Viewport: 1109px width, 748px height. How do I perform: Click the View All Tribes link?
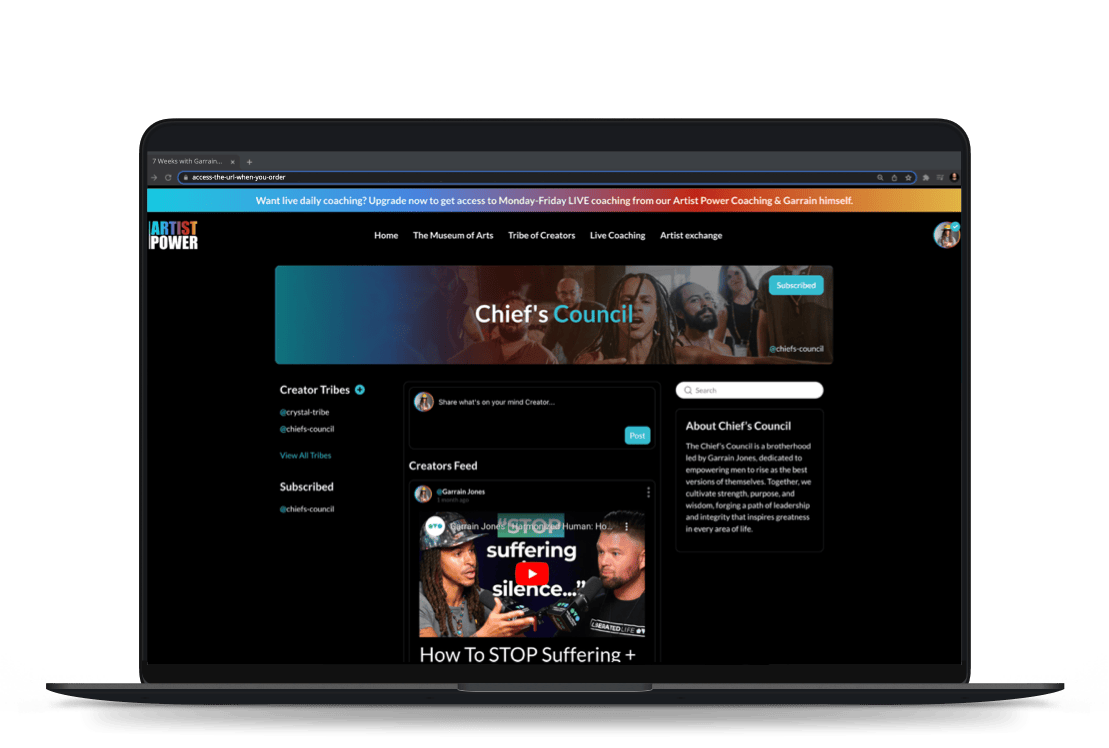click(305, 456)
